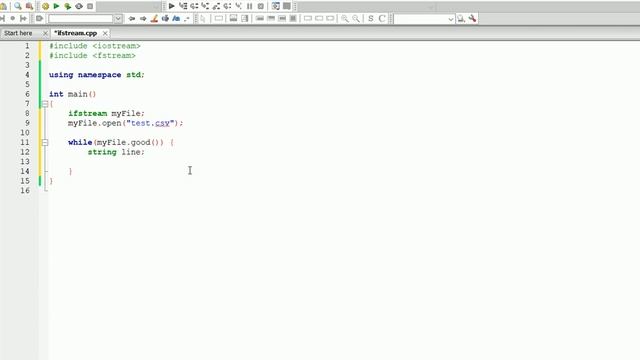The height and width of the screenshot is (360, 640).
Task: Click the jump forward arrow icon
Action: point(143,18)
